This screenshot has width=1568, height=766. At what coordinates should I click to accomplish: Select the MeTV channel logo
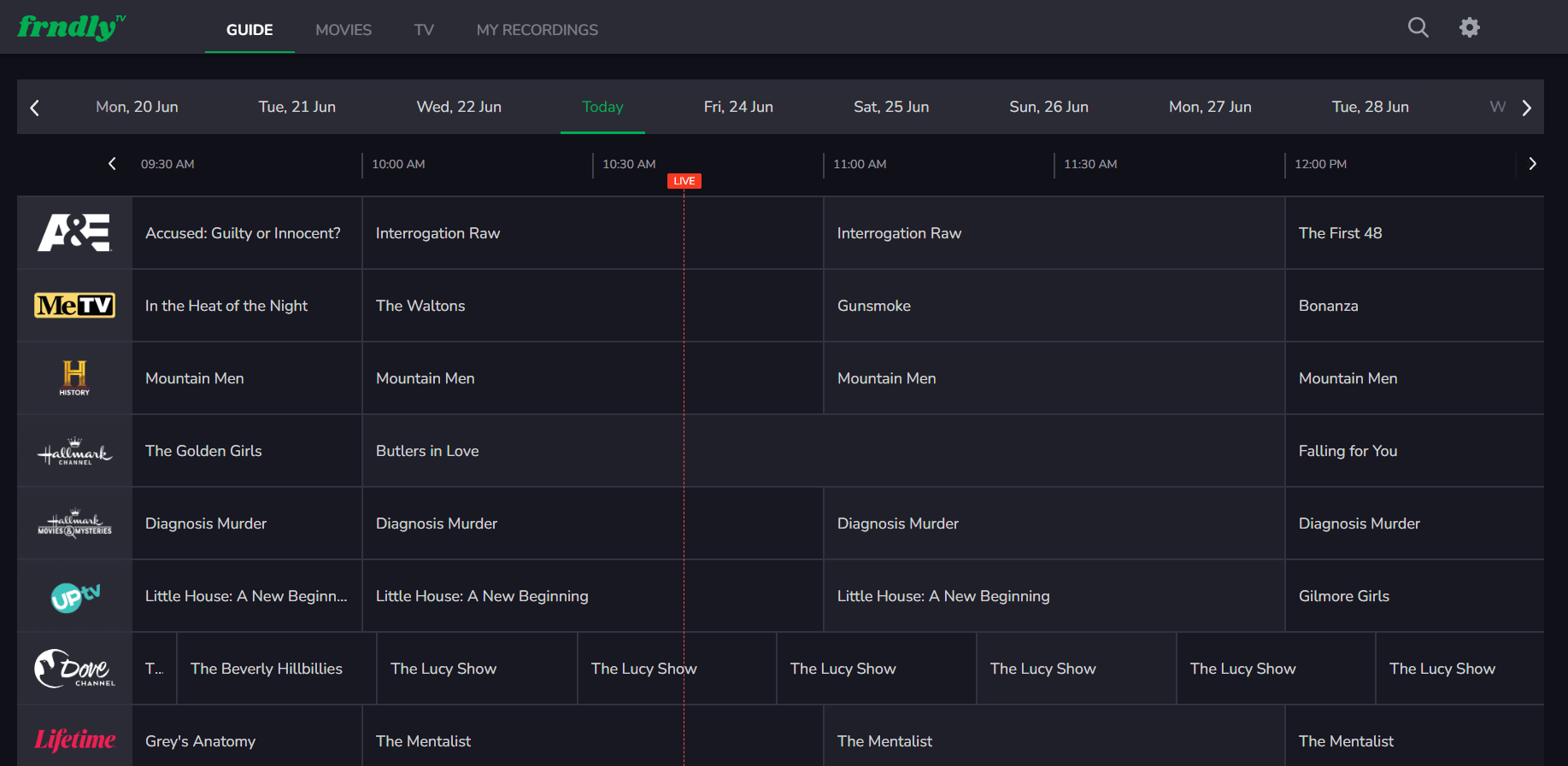74,306
